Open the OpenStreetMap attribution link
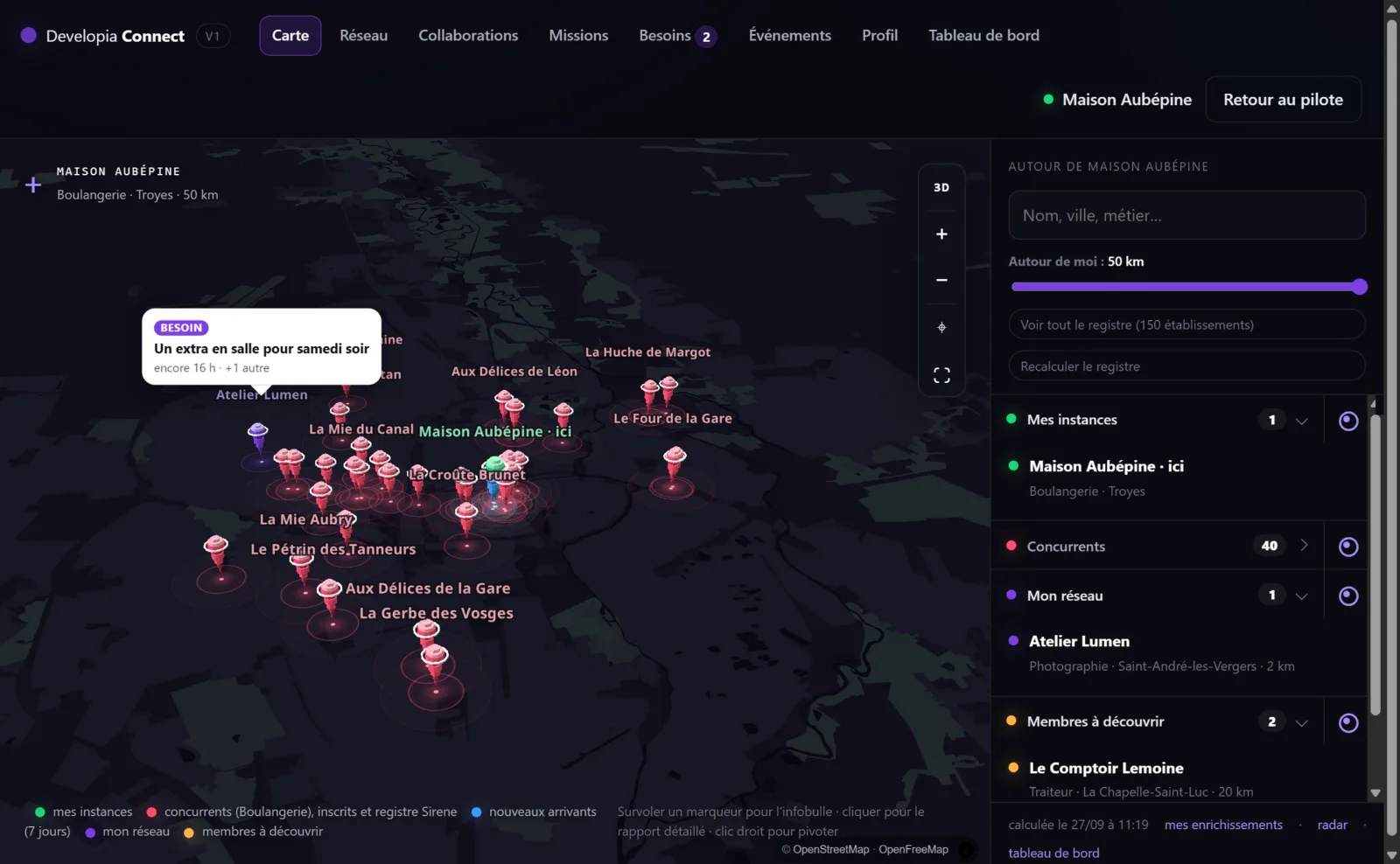Image resolution: width=1400 pixels, height=864 pixels. coord(830,849)
